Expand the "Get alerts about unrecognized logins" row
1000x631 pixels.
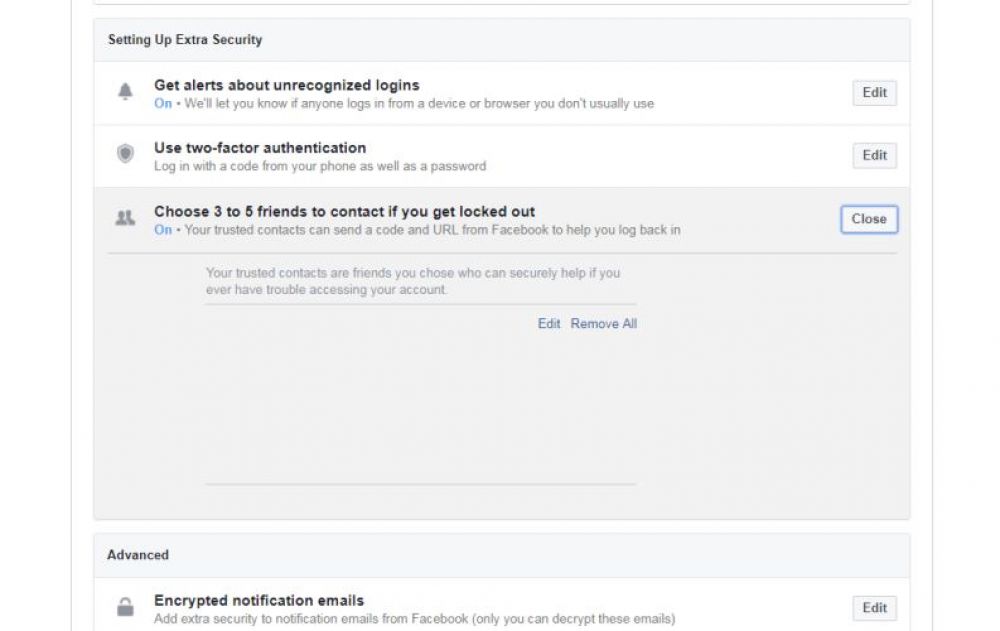[x=286, y=86]
